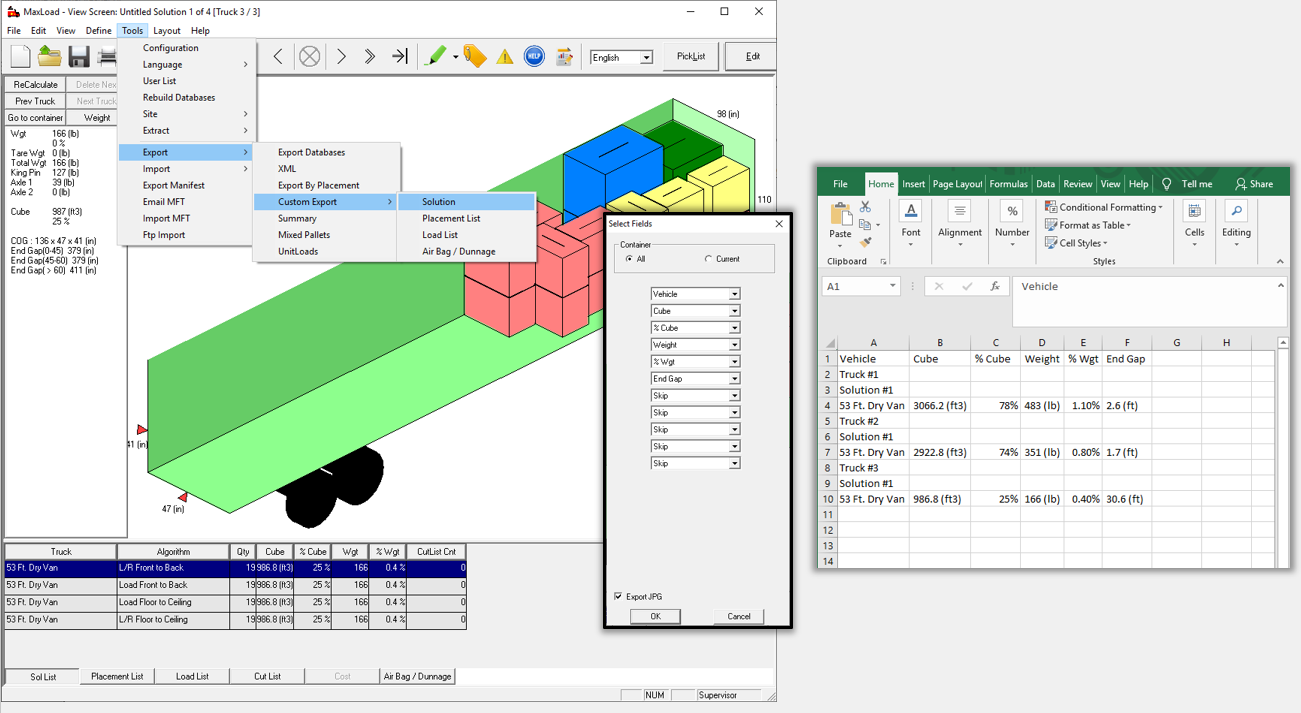Viewport: 1301px width, 713px height.
Task: Choose Placement List in Custom Export submenu
Action: (451, 218)
